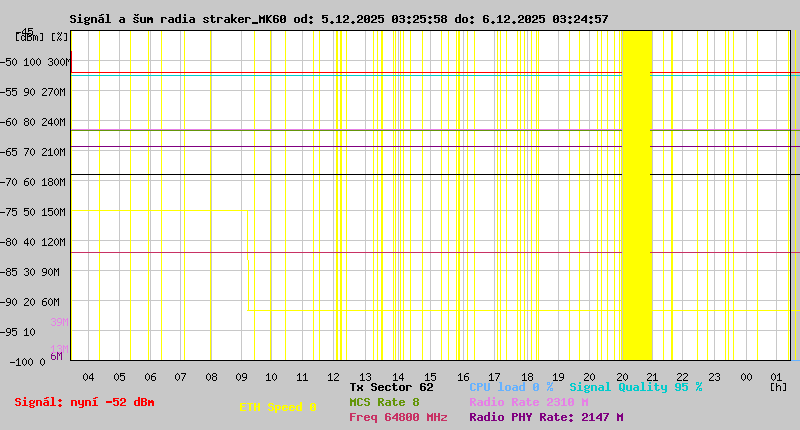Click the "Tx Sector 62" legend entry

pyautogui.click(x=391, y=386)
